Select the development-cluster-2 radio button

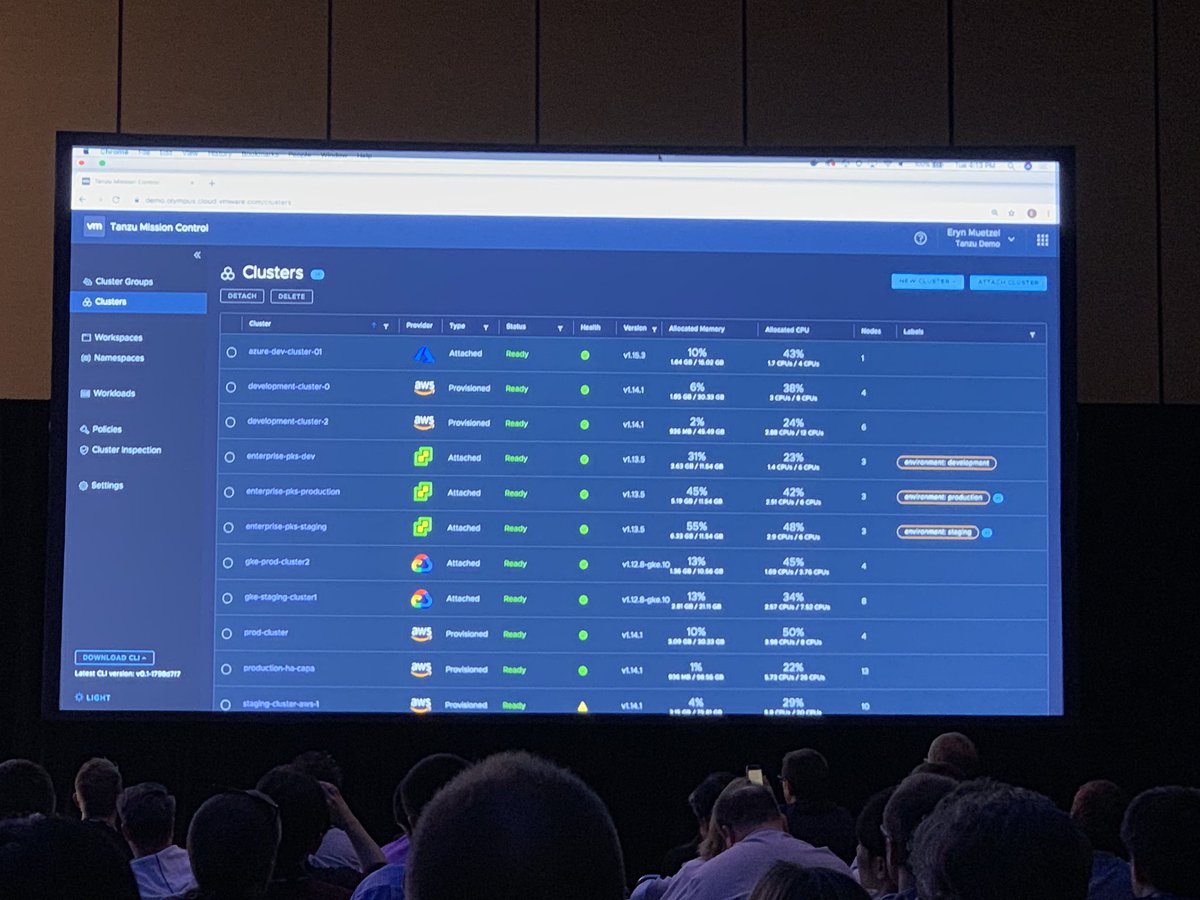pyautogui.click(x=231, y=422)
